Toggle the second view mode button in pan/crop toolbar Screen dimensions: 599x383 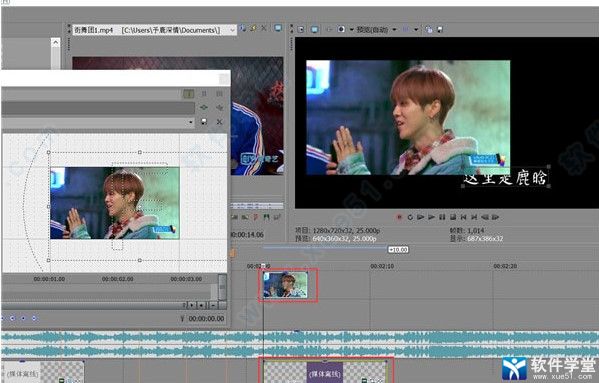coord(204,94)
